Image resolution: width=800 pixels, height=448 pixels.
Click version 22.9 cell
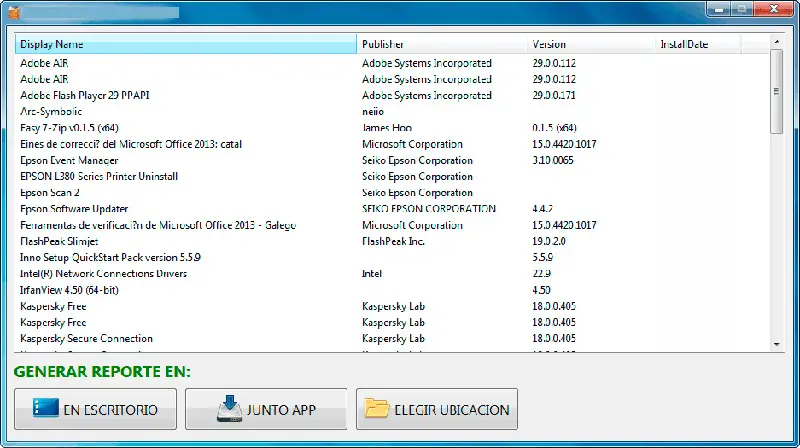pos(541,273)
